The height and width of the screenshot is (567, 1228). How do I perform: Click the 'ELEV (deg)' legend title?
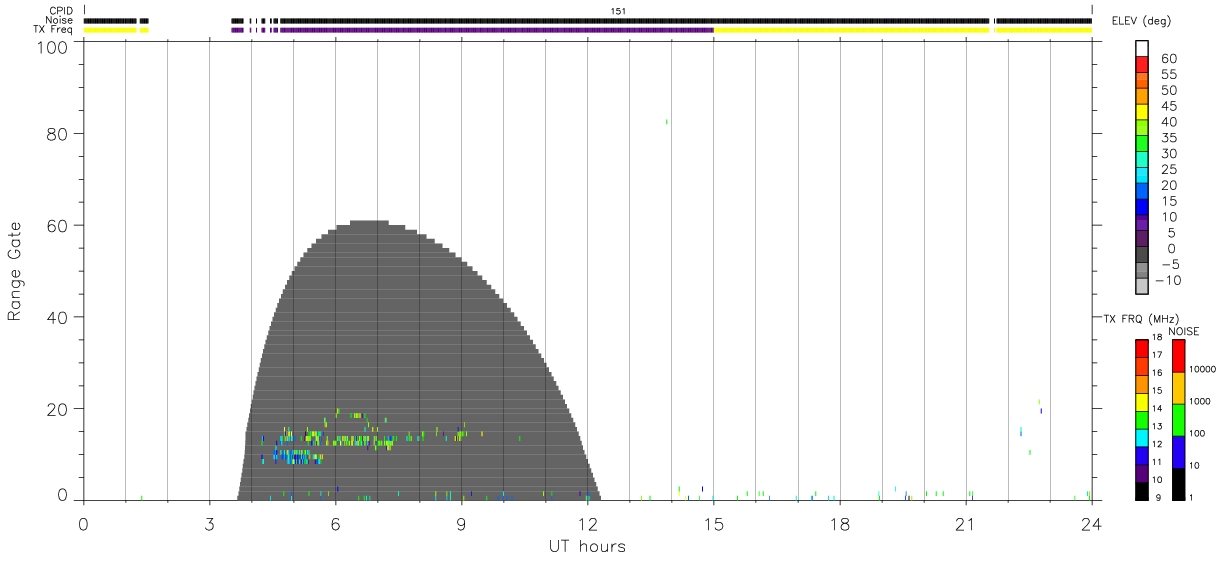click(x=1141, y=21)
